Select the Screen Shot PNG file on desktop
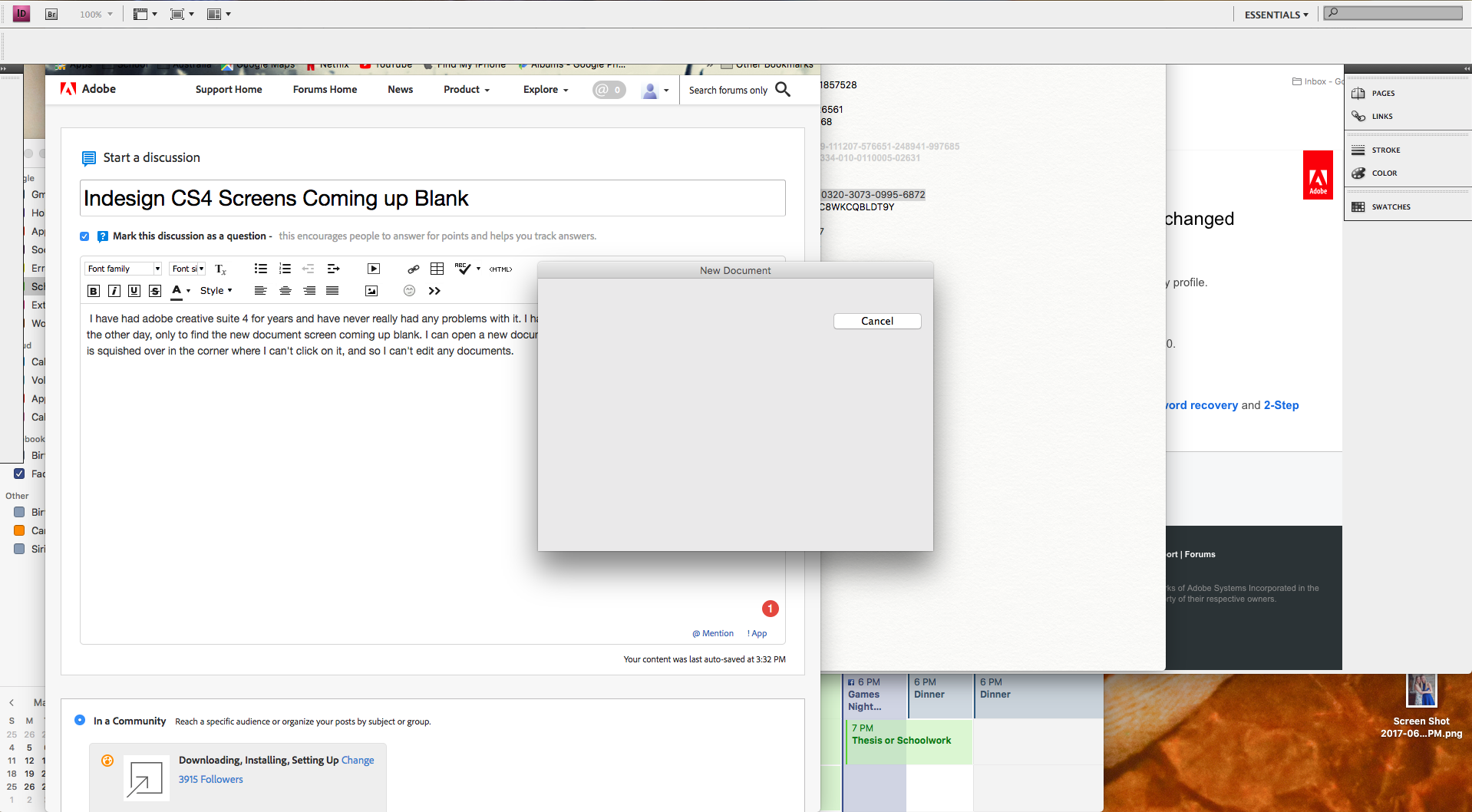This screenshot has width=1472, height=812. click(x=1421, y=706)
